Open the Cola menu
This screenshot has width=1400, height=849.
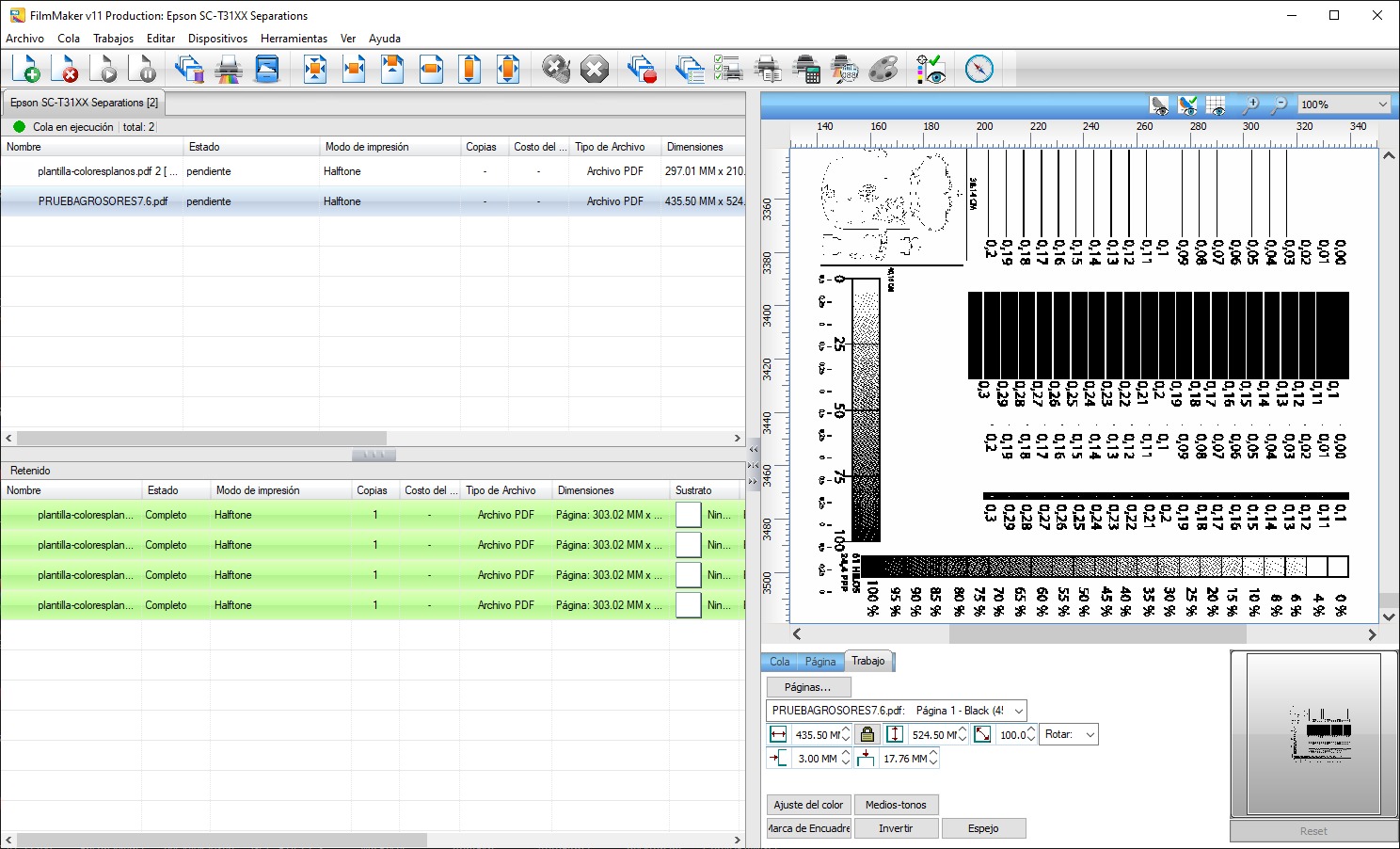(69, 39)
